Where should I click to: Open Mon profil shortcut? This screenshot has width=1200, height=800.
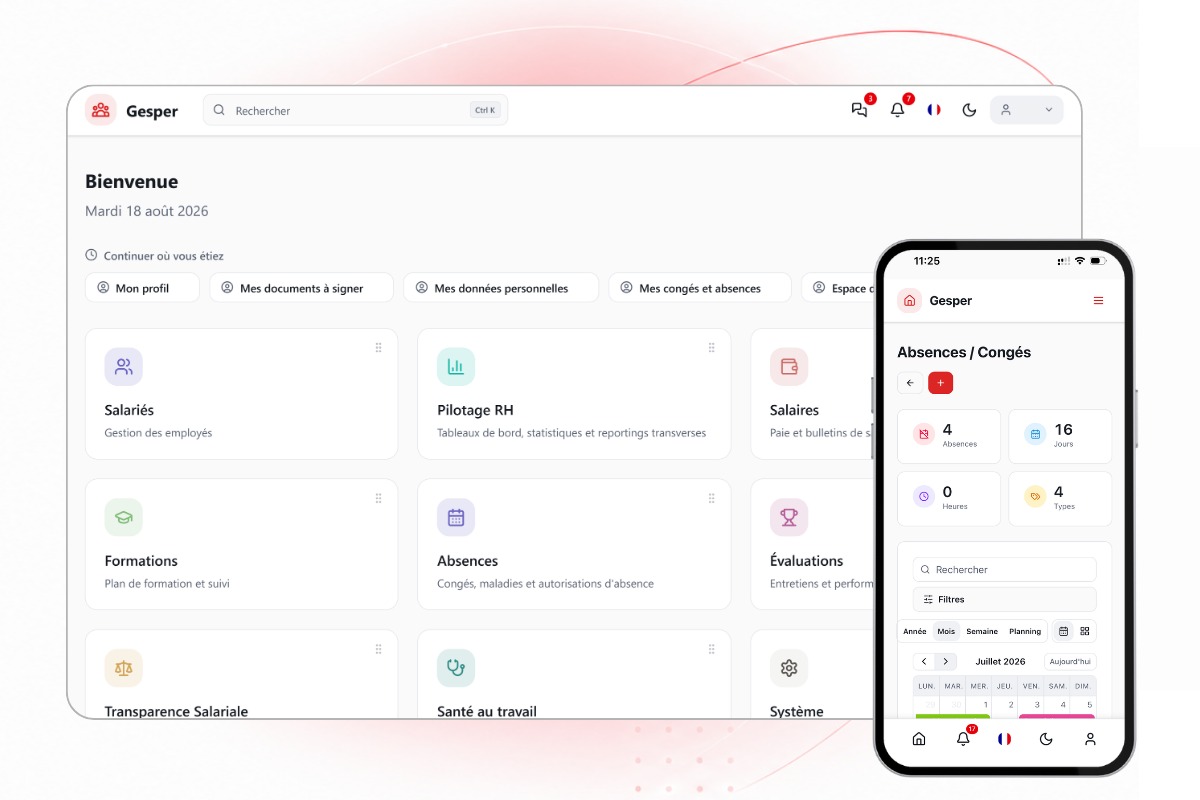click(x=142, y=288)
